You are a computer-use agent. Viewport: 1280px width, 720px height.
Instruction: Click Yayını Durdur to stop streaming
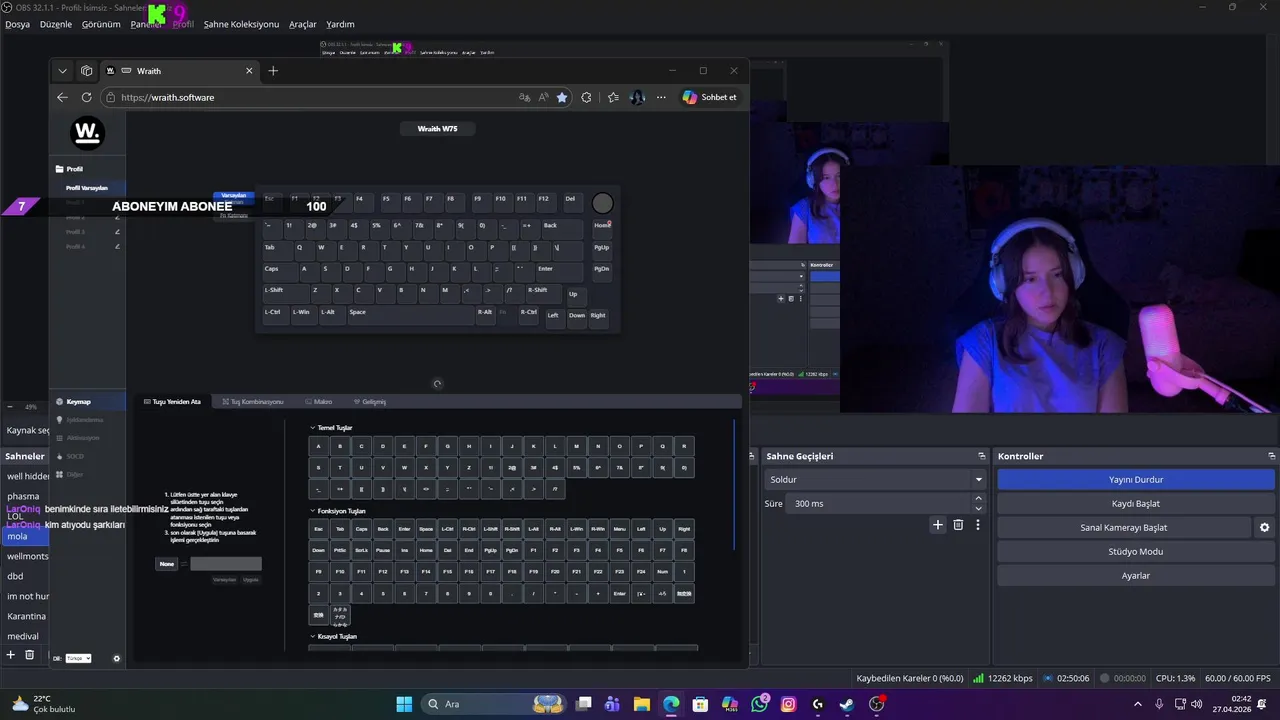coord(1136,480)
